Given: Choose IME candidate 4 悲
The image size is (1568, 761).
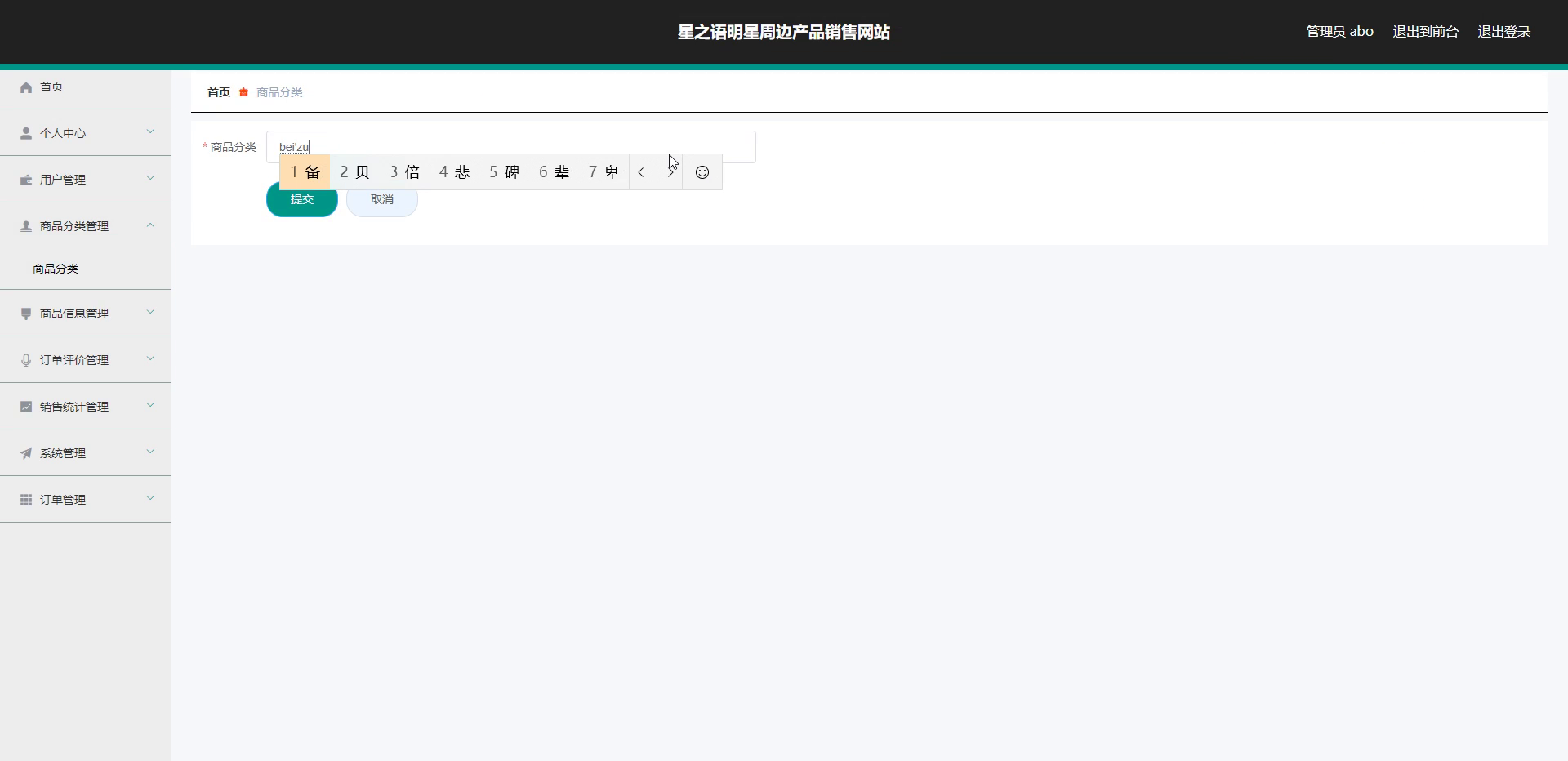Looking at the screenshot, I should [x=455, y=172].
